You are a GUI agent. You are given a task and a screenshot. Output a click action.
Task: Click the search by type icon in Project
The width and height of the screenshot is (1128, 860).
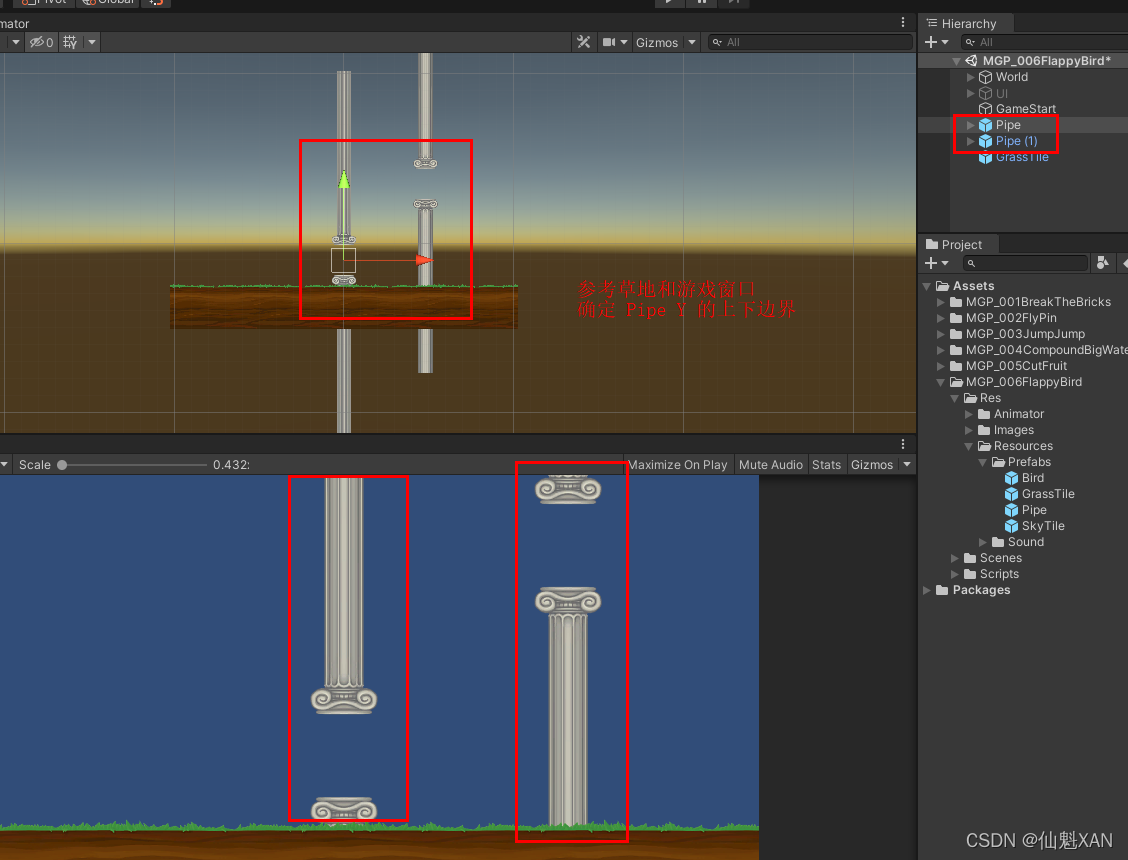(1102, 263)
